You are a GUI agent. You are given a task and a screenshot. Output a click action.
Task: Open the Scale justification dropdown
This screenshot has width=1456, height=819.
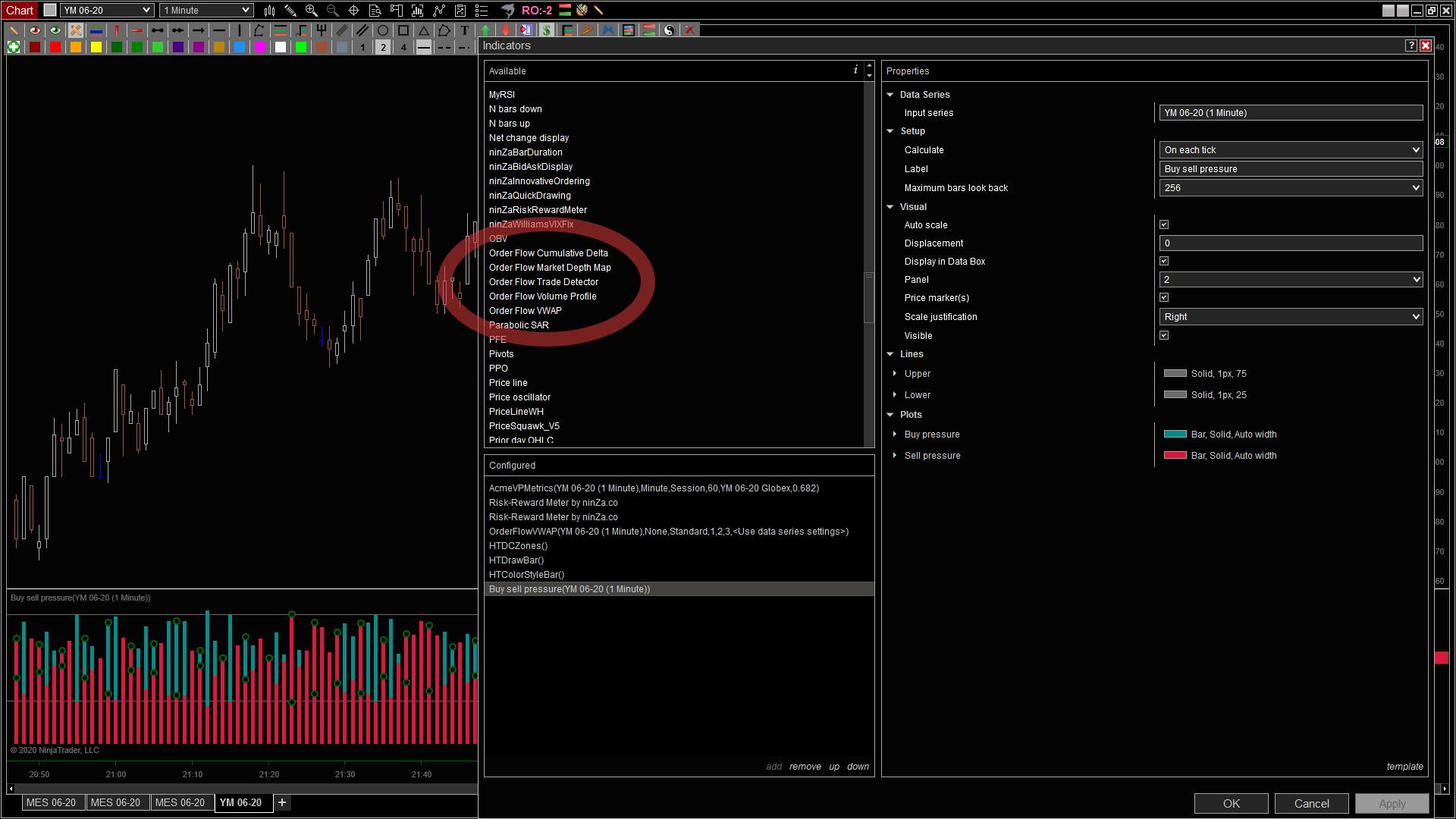[1291, 317]
